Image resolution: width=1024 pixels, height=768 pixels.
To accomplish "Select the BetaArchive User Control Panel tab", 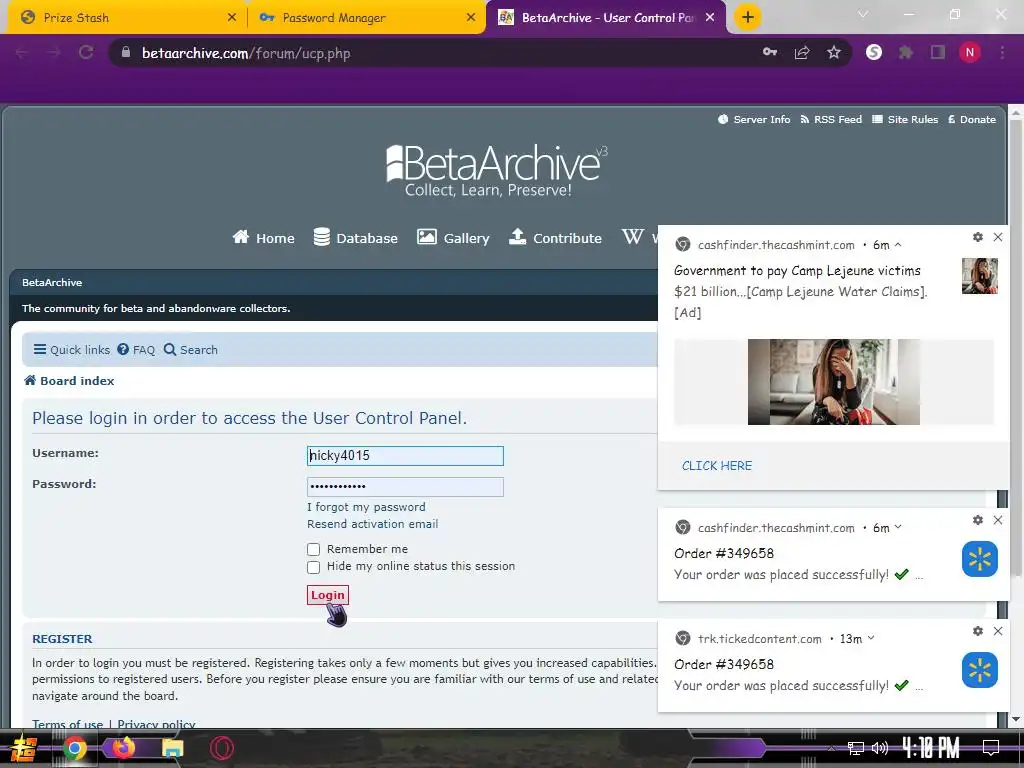I will 607,18.
